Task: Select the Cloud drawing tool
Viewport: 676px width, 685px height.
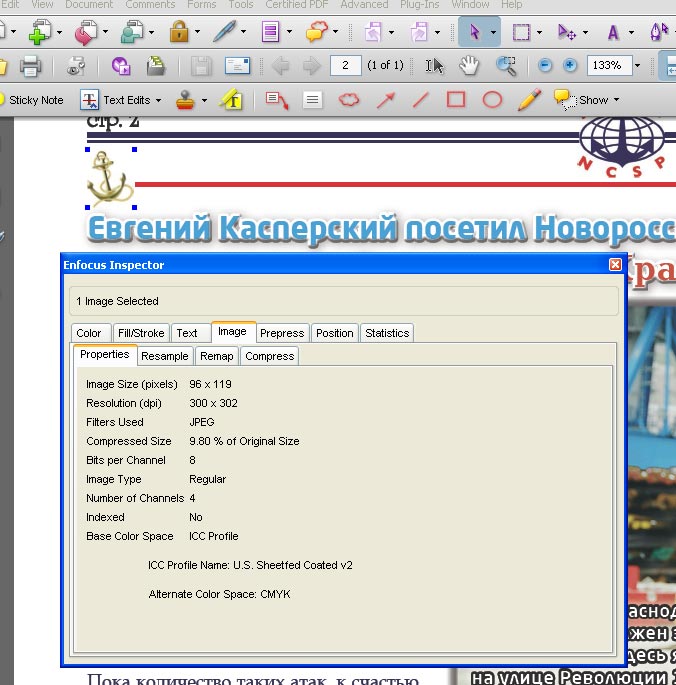Action: point(349,100)
